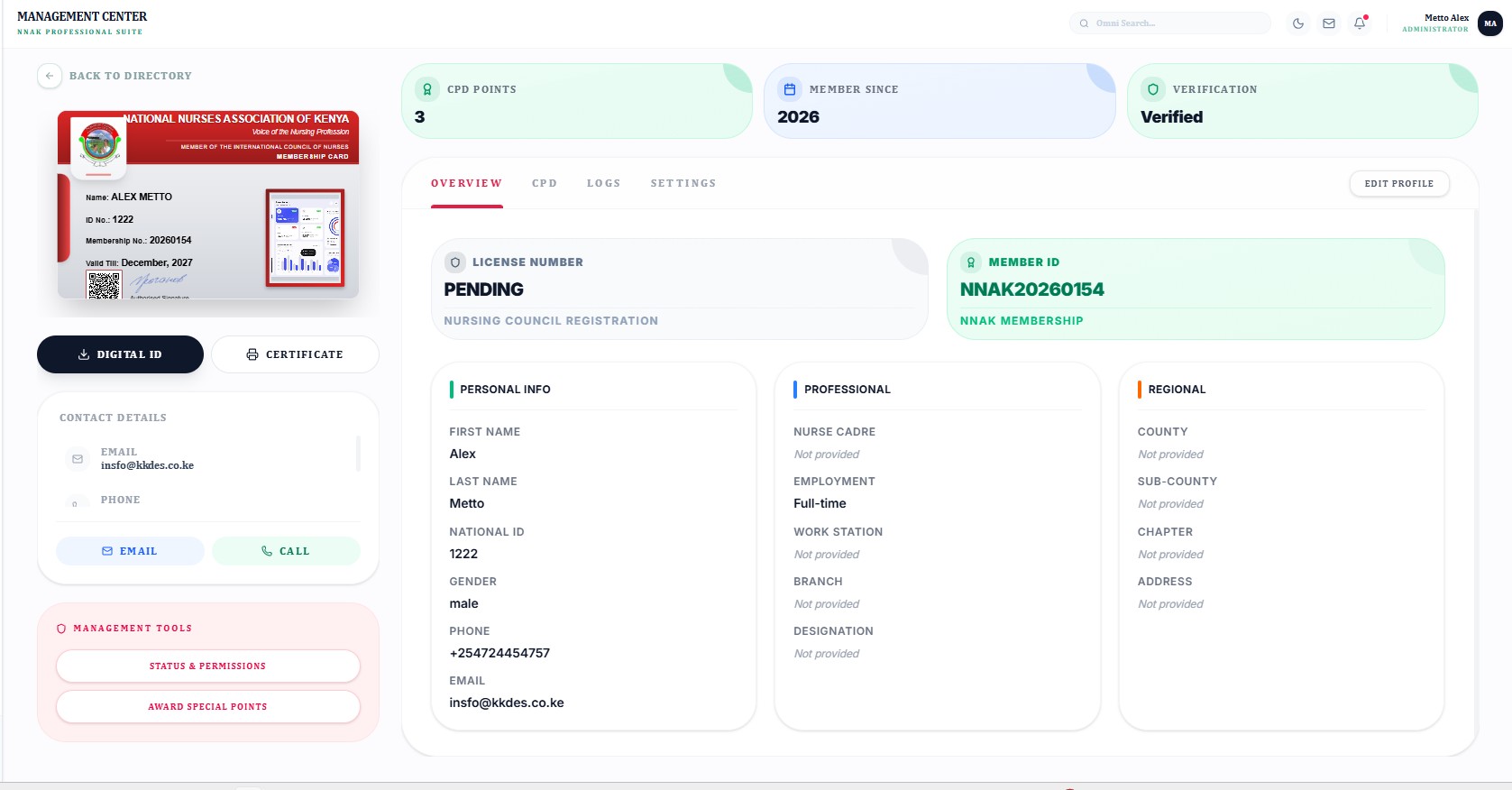Switch to the CPD tab
Image resolution: width=1512 pixels, height=790 pixels.
tap(545, 183)
